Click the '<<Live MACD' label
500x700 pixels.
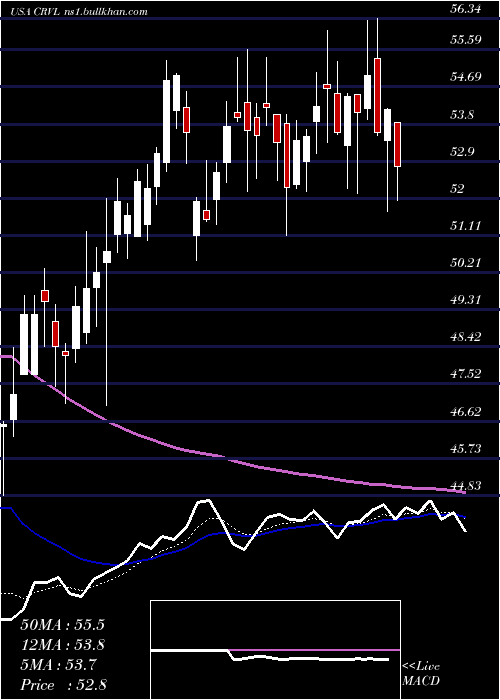[421, 674]
